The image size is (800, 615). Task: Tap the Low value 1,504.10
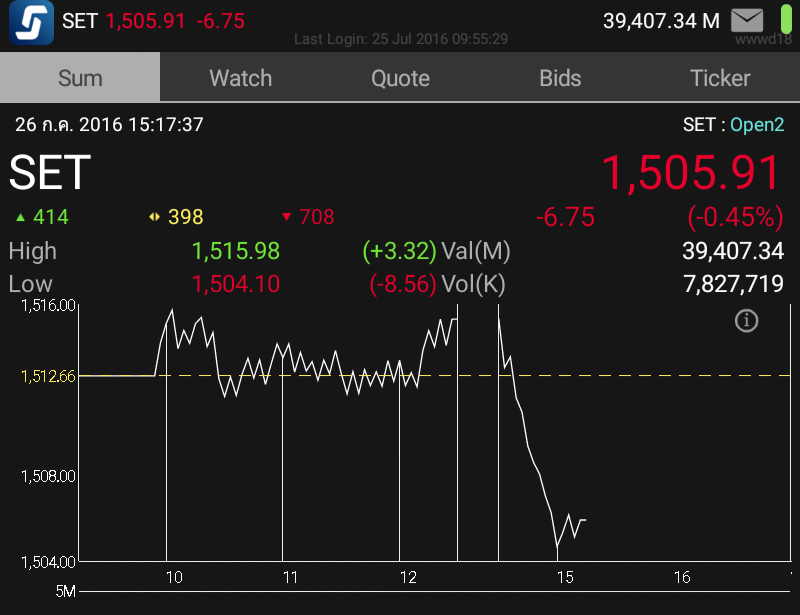(x=236, y=284)
